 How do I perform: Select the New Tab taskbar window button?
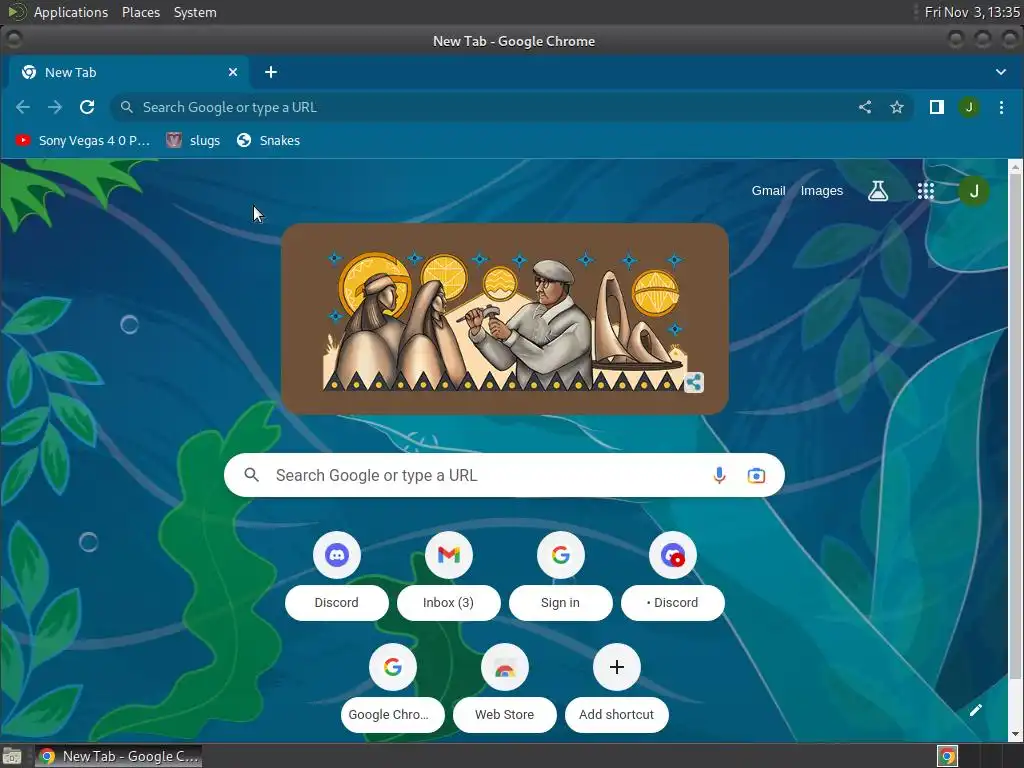pyautogui.click(x=118, y=756)
